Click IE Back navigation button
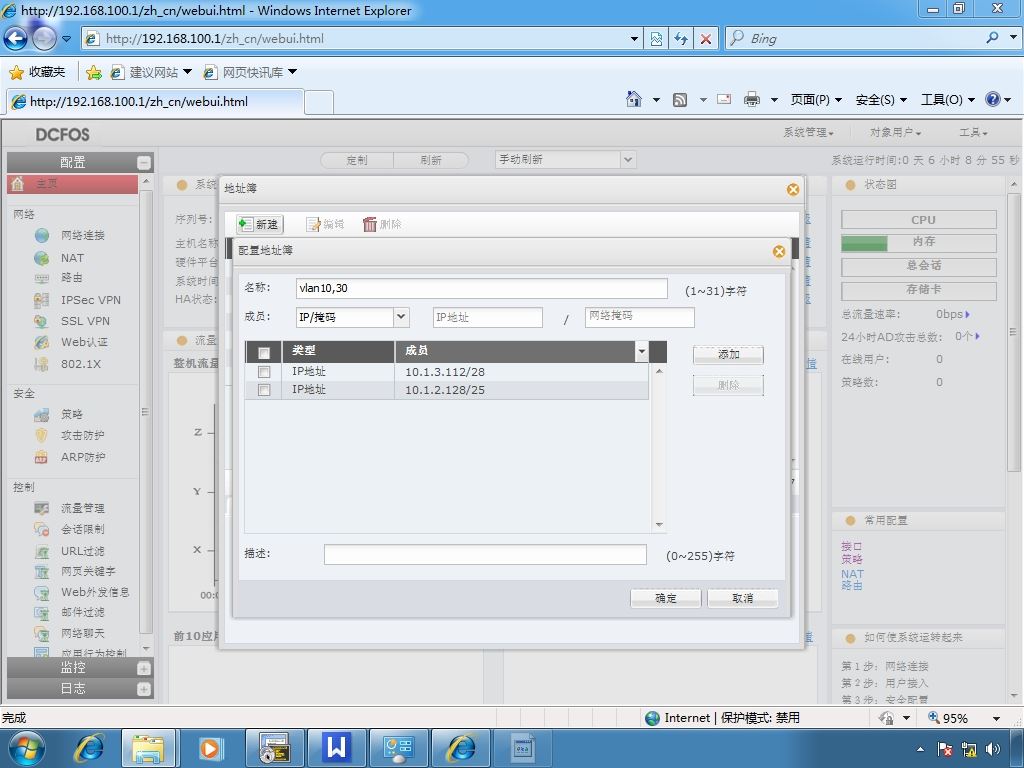 pyautogui.click(x=15, y=39)
